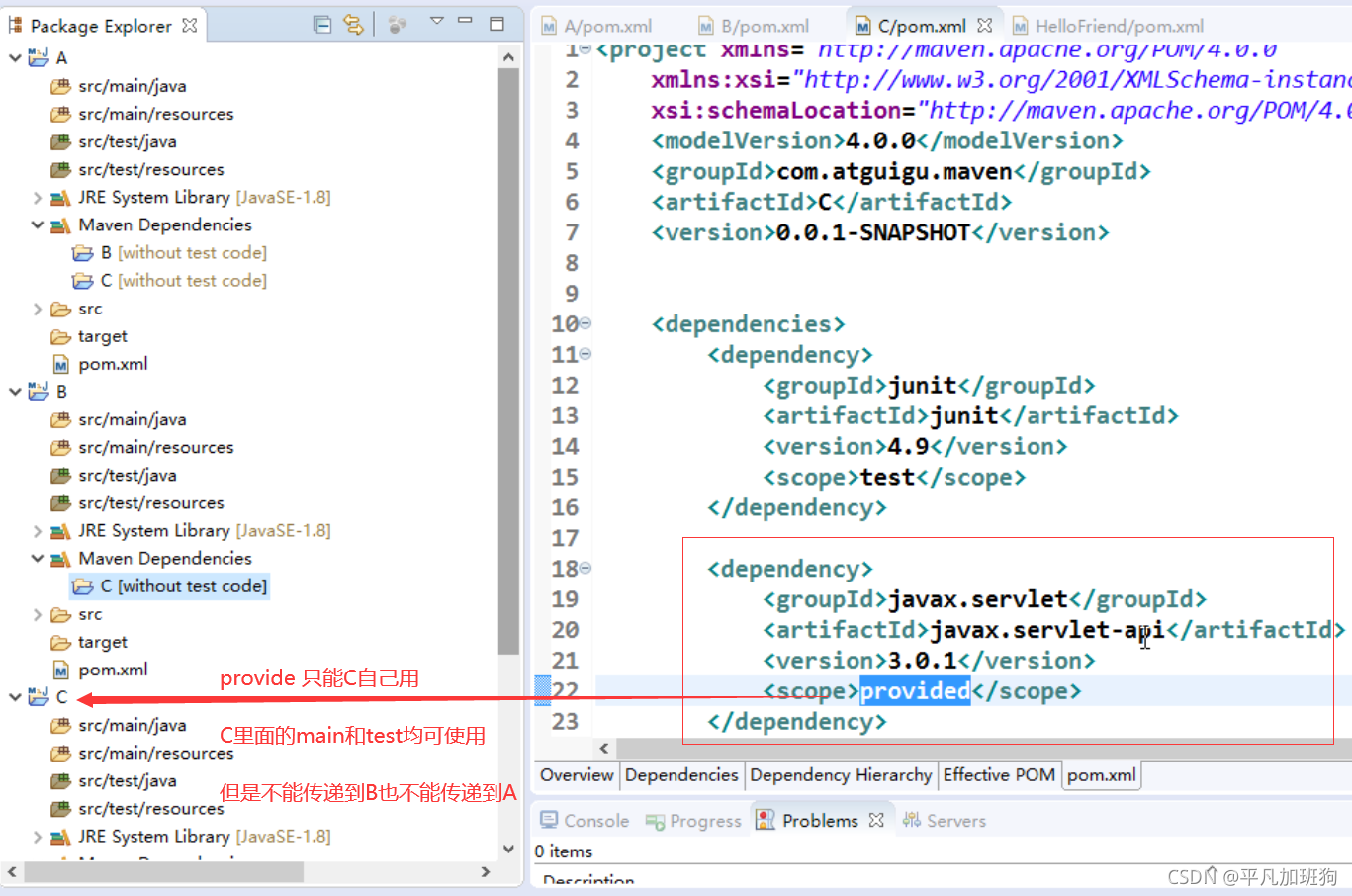The width and height of the screenshot is (1352, 896).
Task: Click the grayed-out toolbar icon beside Link with Editor
Action: (x=398, y=25)
